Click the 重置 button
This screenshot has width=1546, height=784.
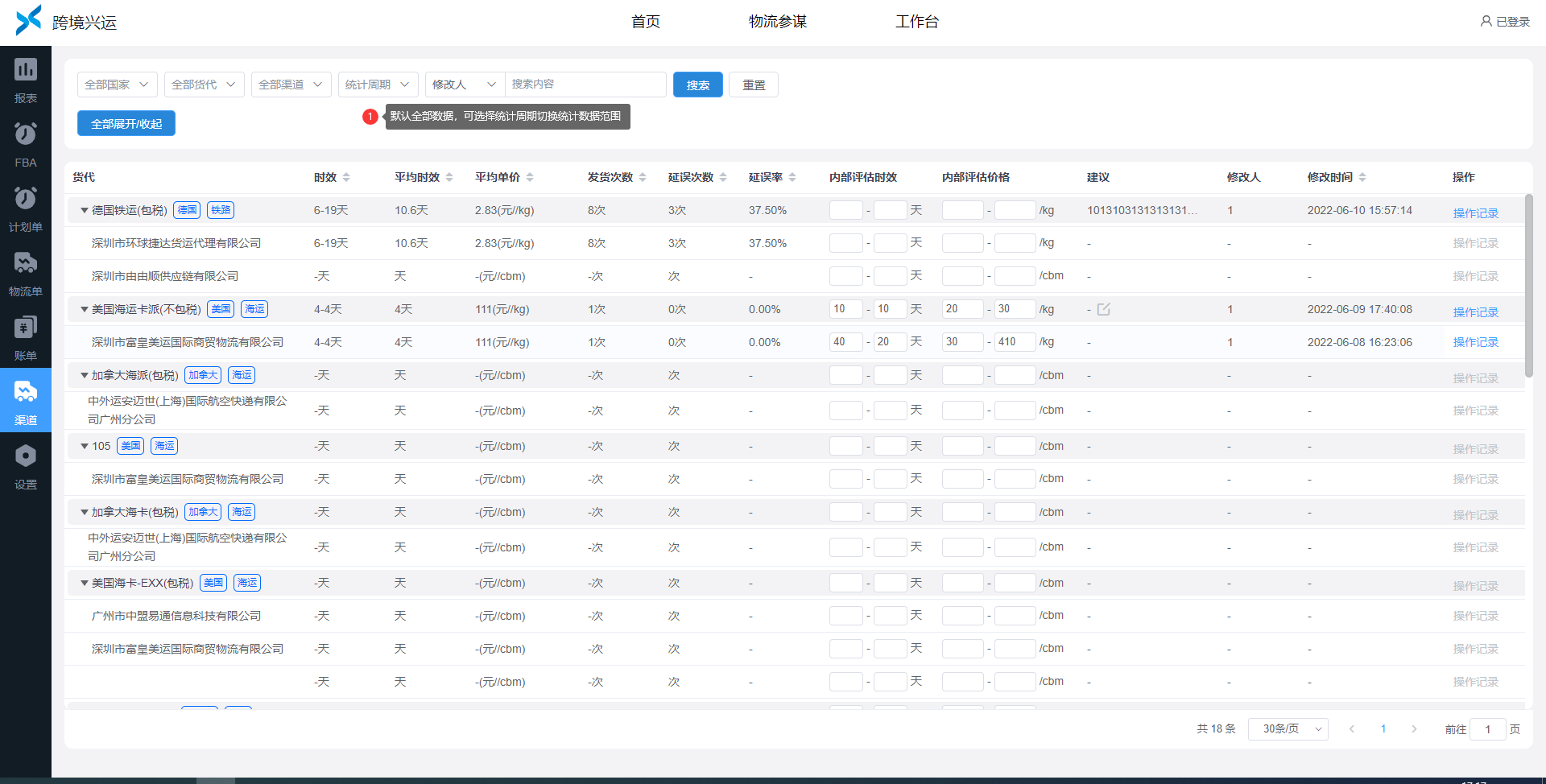(754, 85)
